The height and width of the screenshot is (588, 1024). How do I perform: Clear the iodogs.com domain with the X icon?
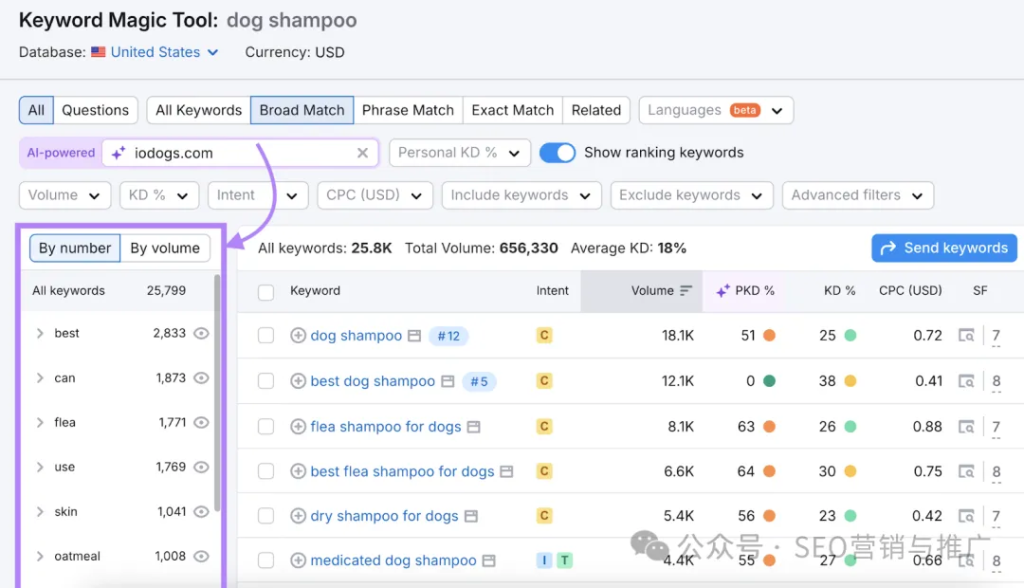pos(363,153)
